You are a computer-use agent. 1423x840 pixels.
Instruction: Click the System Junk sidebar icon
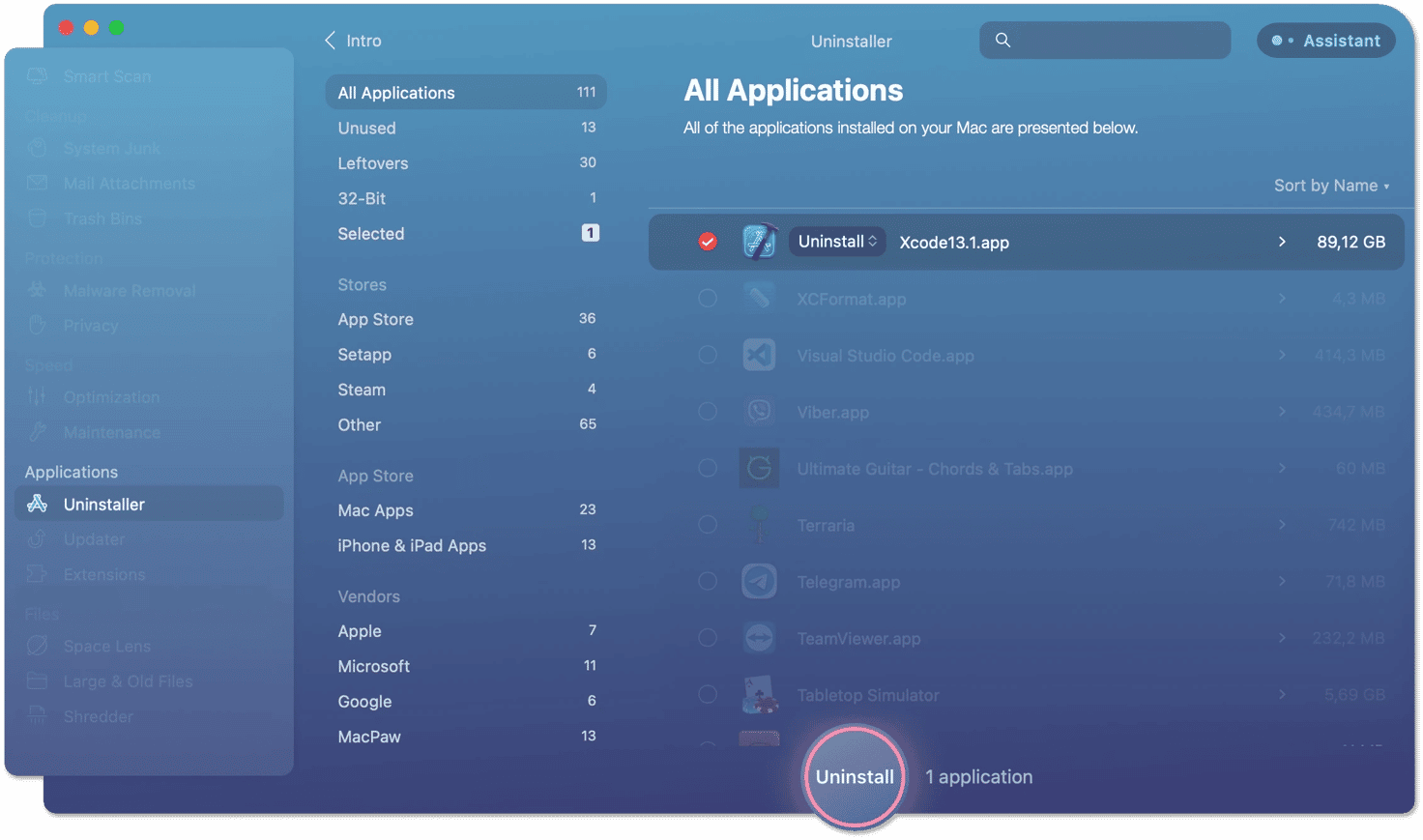coord(38,148)
